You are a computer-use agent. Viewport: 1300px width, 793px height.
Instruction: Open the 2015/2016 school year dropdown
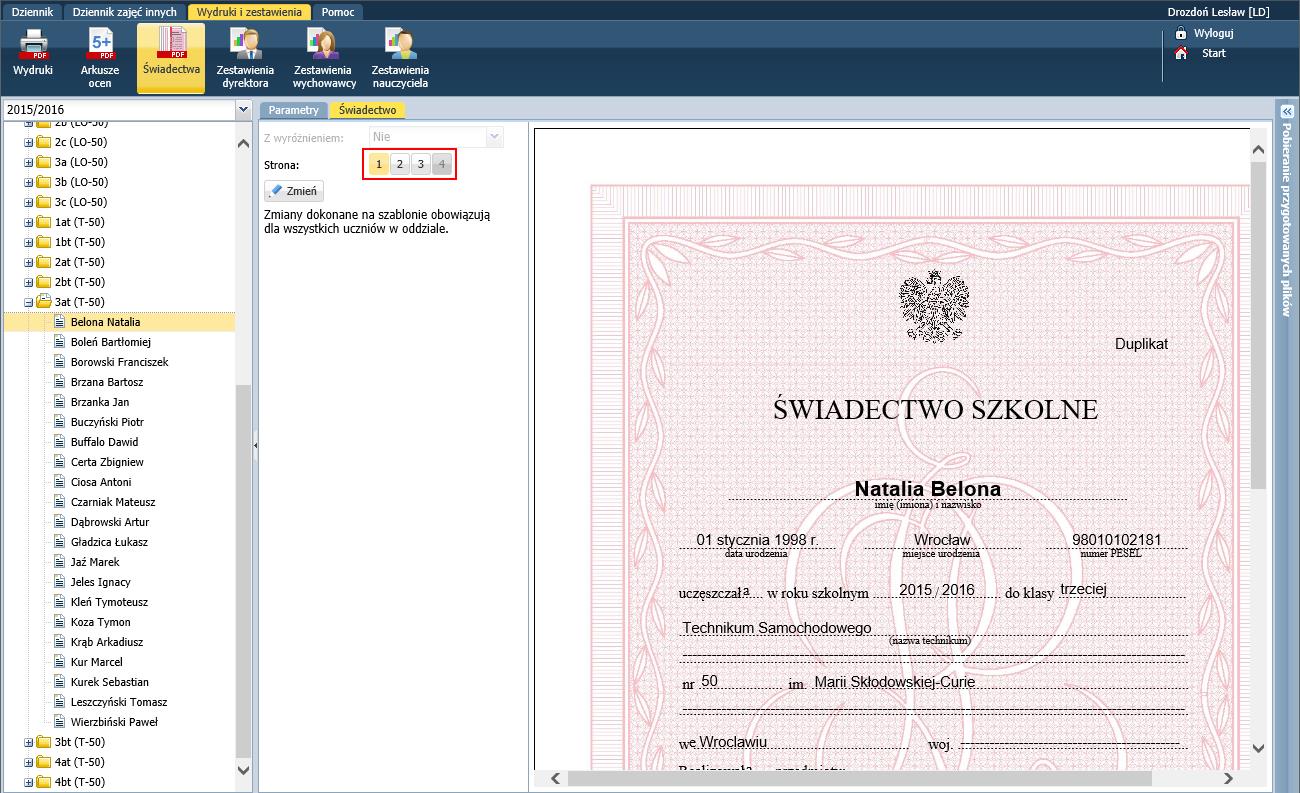tap(243, 110)
